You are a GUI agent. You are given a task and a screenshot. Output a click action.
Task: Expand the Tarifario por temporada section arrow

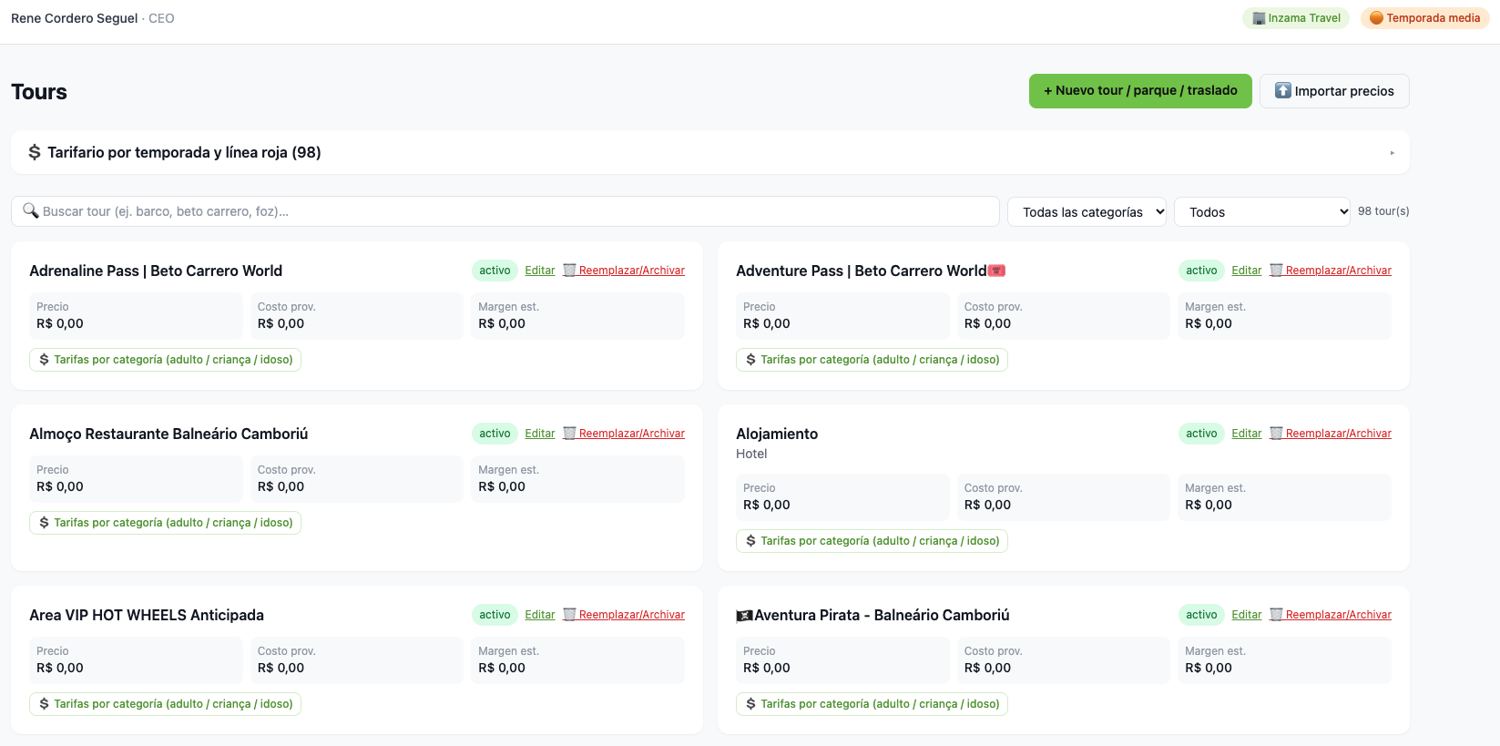[1392, 153]
